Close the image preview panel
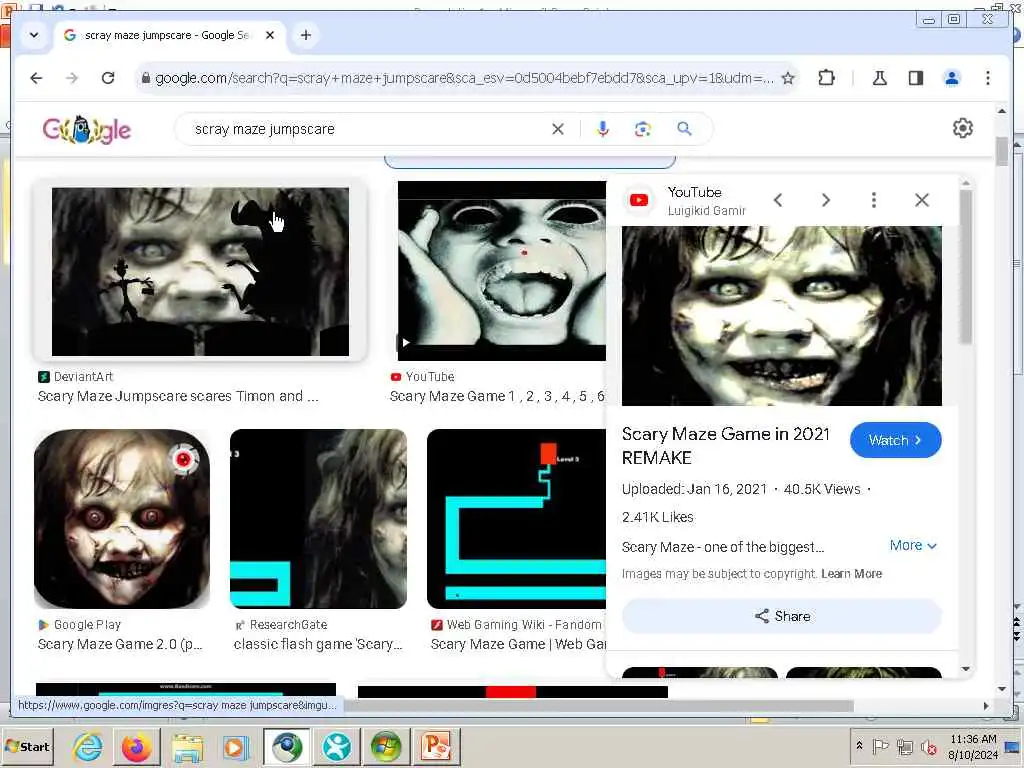This screenshot has height=768, width=1024. 921,200
